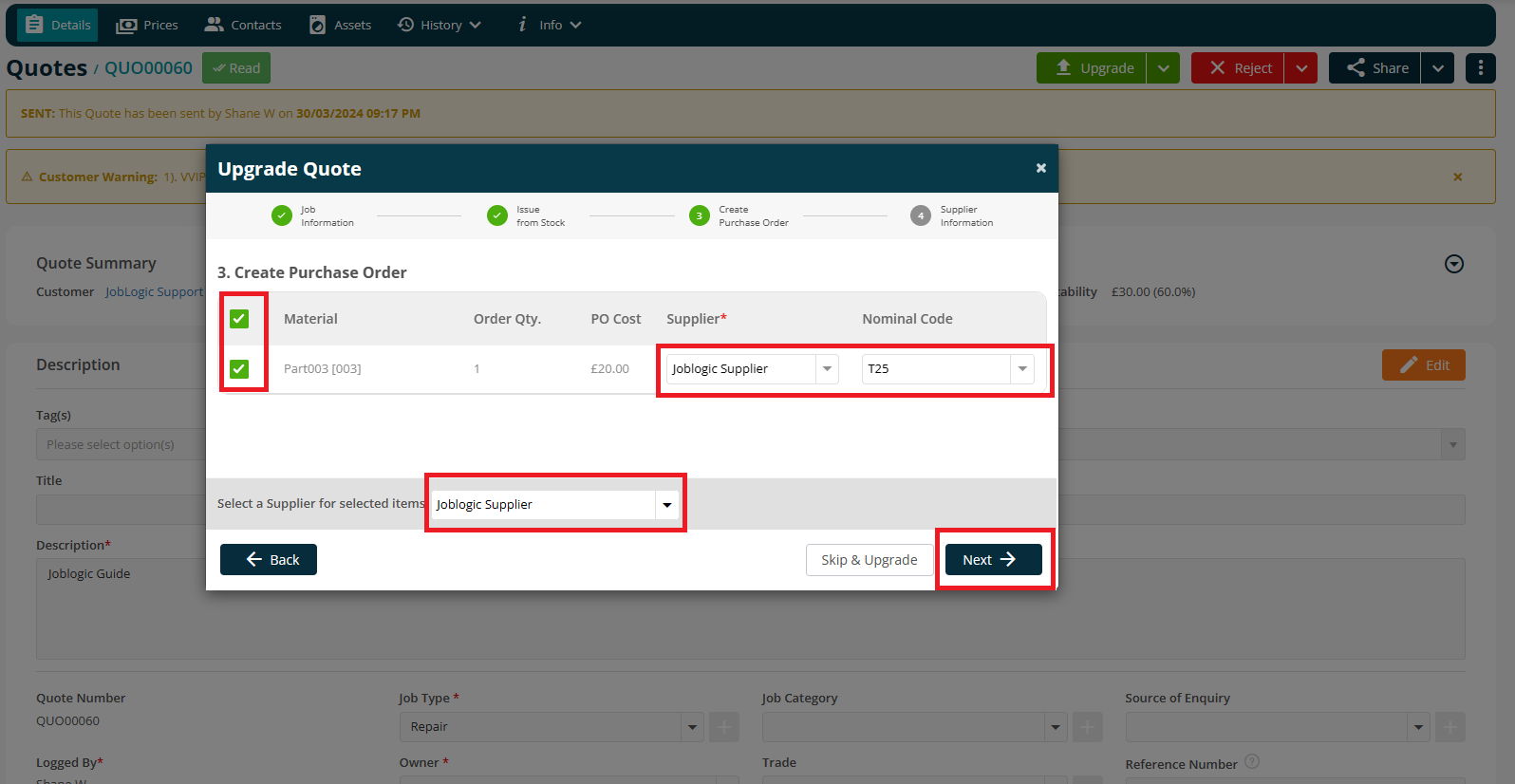Click Skip & Upgrade
Viewport: 1515px width, 784px height.
pyautogui.click(x=870, y=559)
